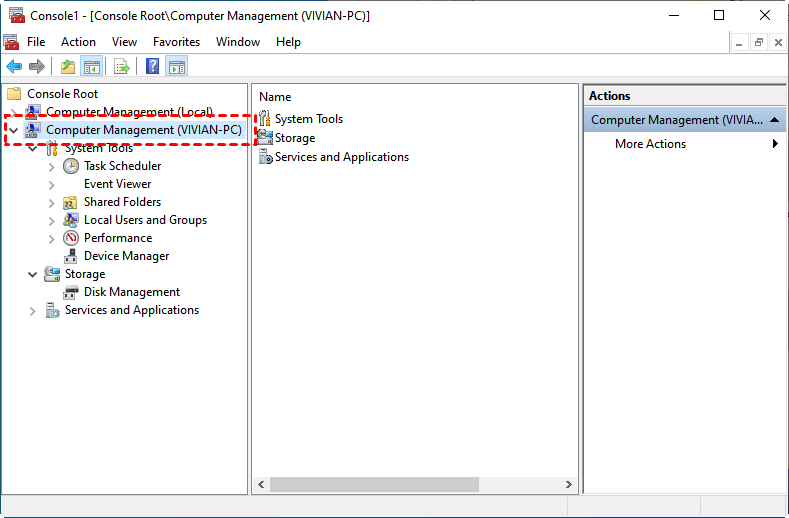Image resolution: width=789 pixels, height=518 pixels.
Task: Collapse the Storage tree node
Action: (x=33, y=274)
